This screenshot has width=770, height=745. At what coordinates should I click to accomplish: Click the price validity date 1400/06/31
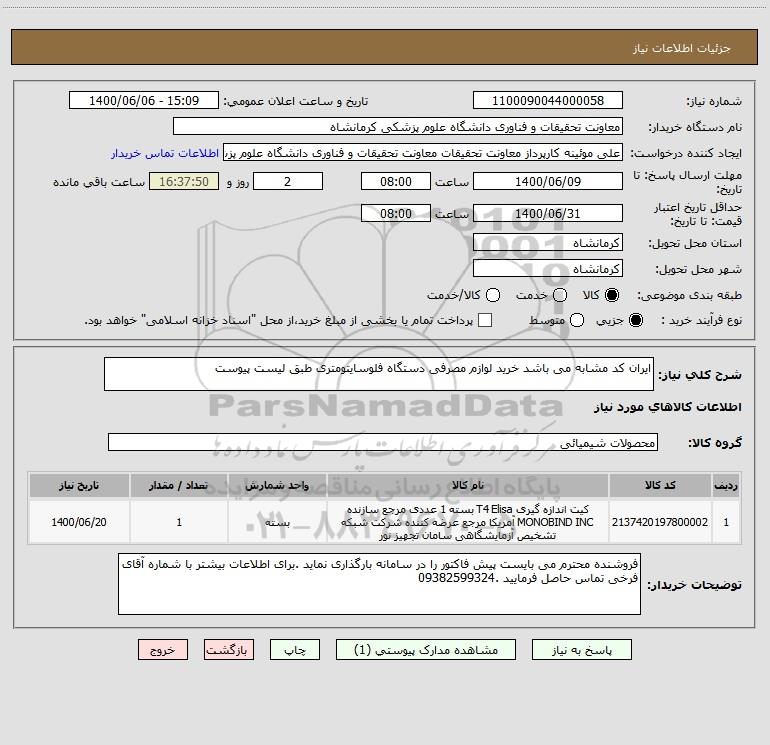pos(548,213)
